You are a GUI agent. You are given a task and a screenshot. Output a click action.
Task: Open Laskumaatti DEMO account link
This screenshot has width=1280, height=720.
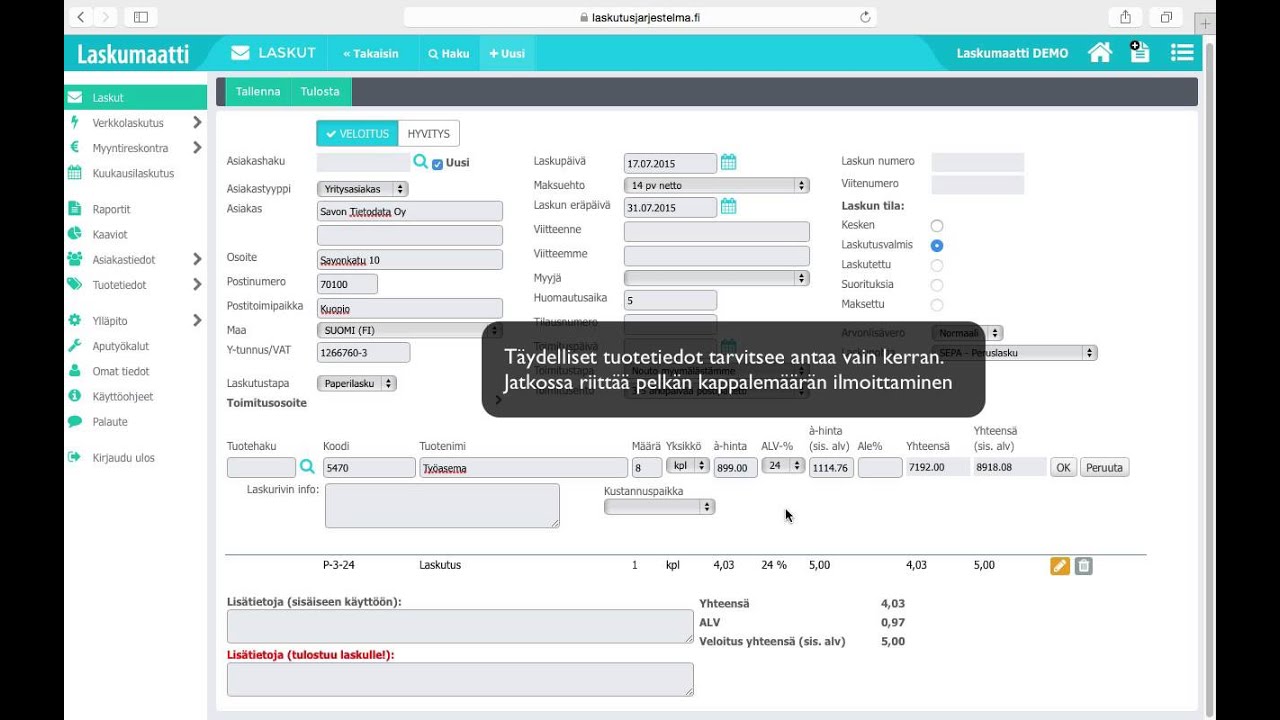pos(1012,53)
